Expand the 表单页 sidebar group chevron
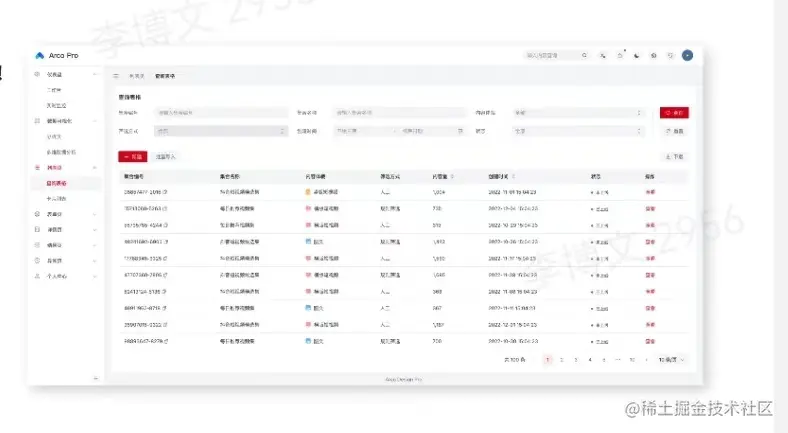 [x=95, y=214]
